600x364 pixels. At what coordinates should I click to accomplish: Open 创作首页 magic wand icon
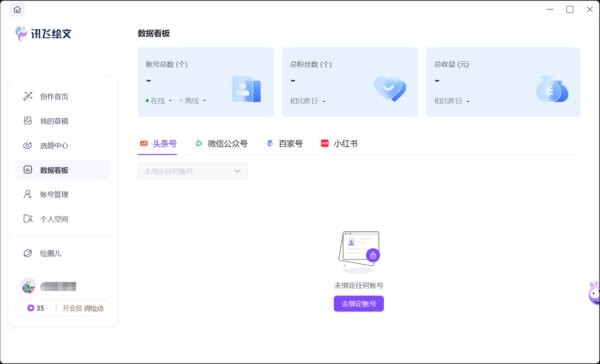pyautogui.click(x=28, y=96)
